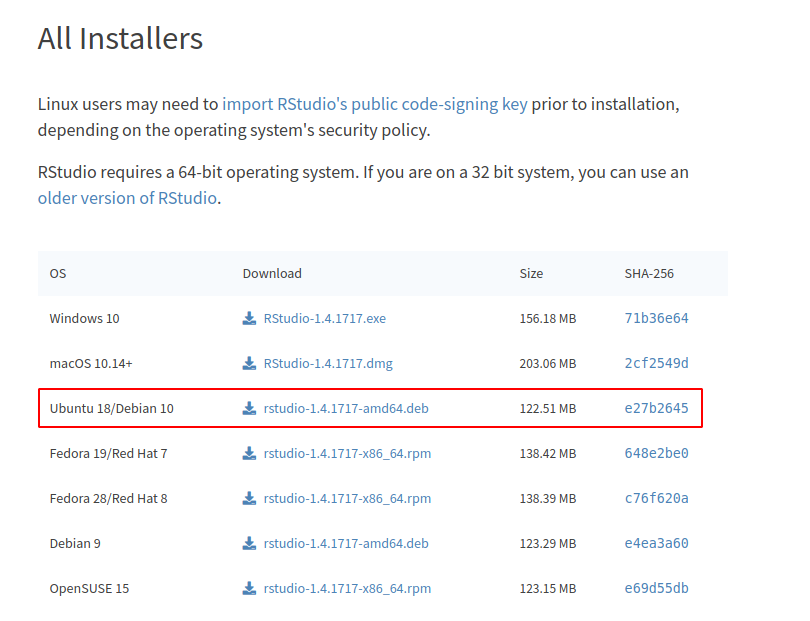Click the download icon in the Ubuntu 18/Debian 10 row
Screen dimensions: 810x621
248,408
